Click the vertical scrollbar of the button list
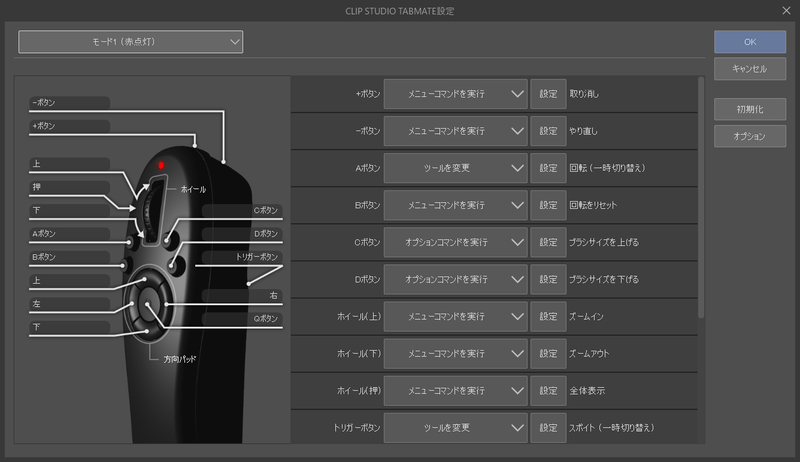The image size is (800, 462). [x=701, y=198]
